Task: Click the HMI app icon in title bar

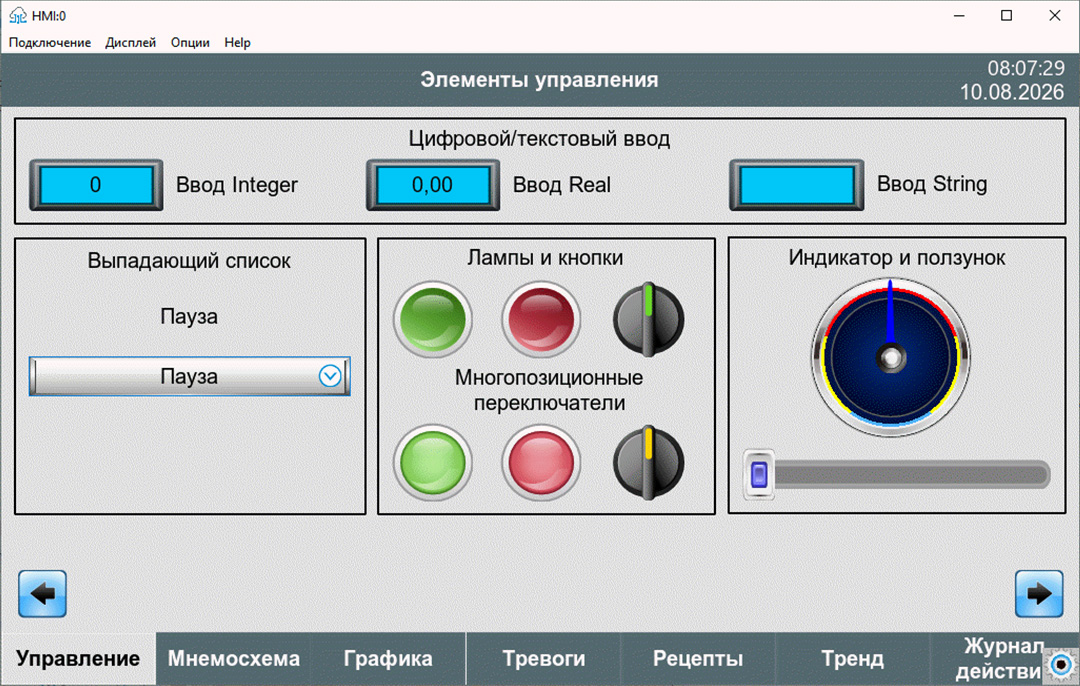Action: (18, 15)
